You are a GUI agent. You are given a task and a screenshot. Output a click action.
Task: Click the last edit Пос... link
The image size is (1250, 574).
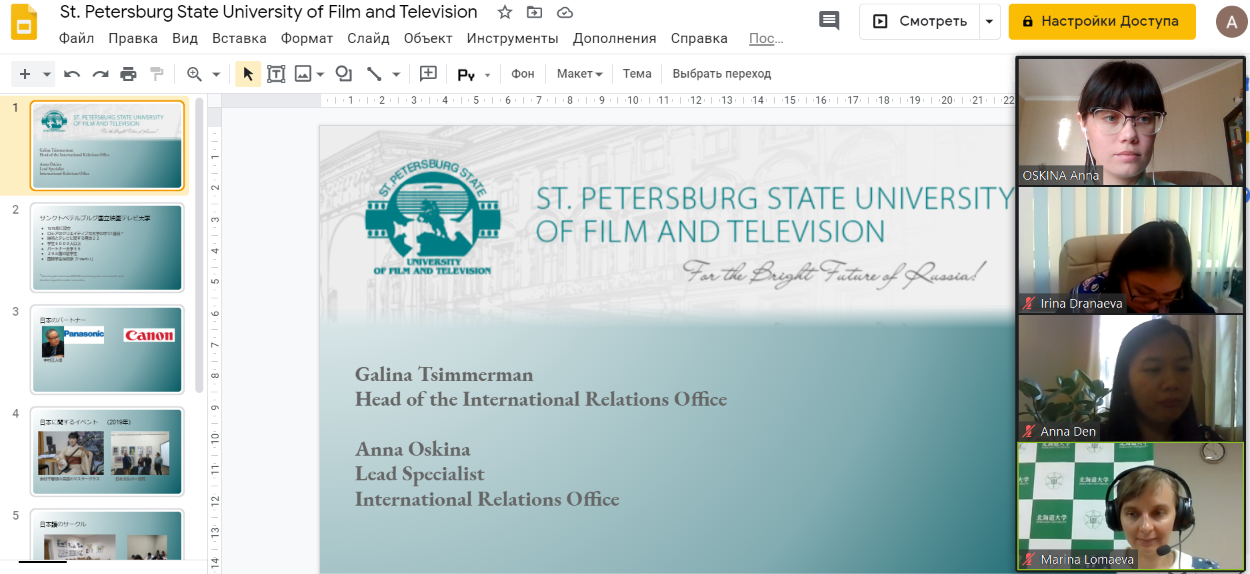click(767, 38)
